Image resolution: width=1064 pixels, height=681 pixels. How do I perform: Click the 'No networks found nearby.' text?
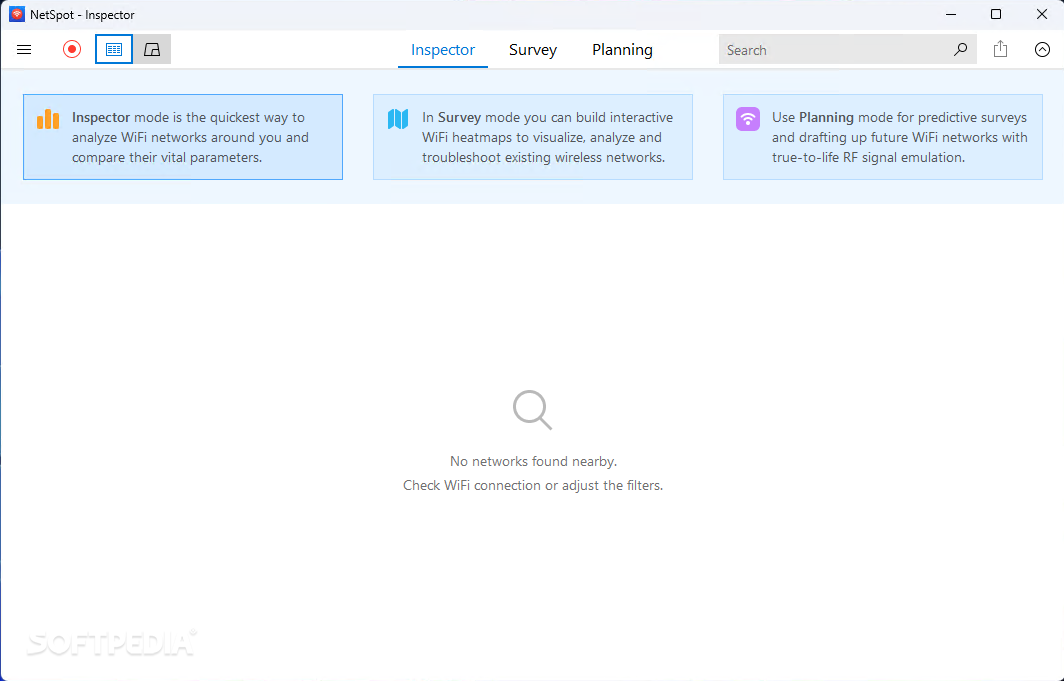pyautogui.click(x=533, y=461)
